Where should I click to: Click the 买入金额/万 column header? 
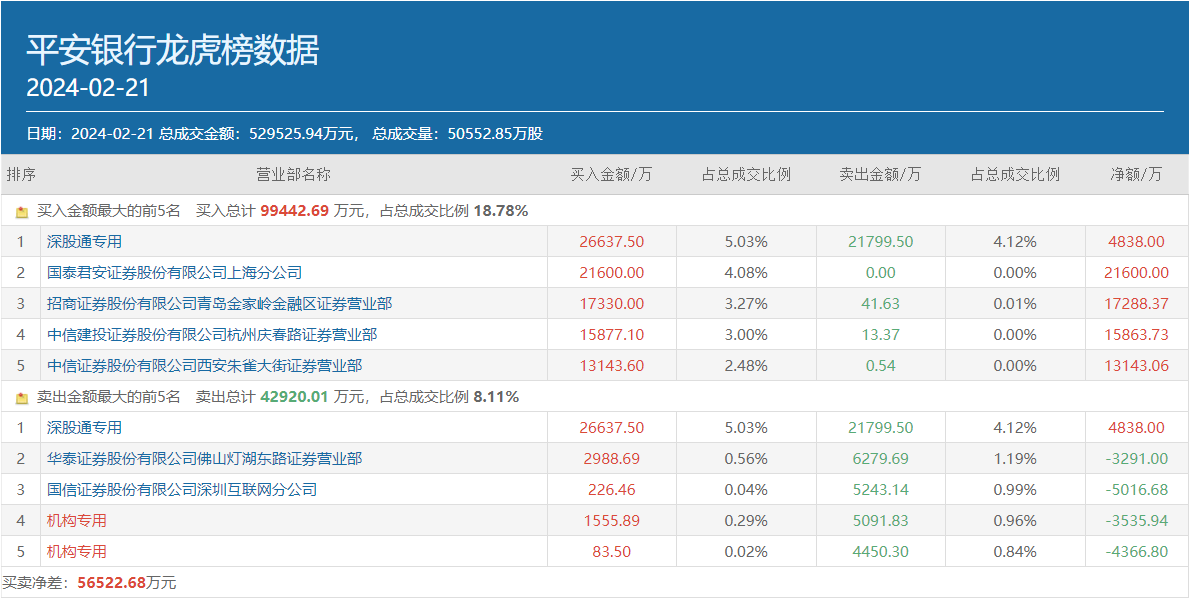(x=611, y=175)
